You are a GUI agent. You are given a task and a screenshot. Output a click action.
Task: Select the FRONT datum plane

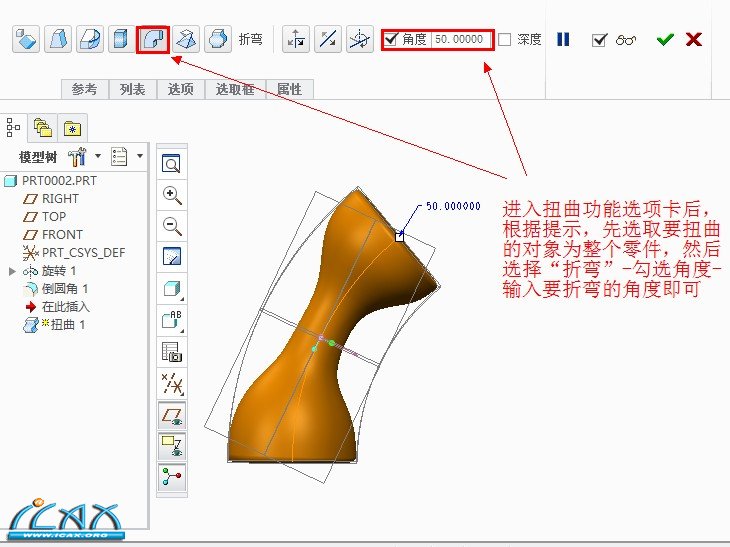[x=53, y=235]
